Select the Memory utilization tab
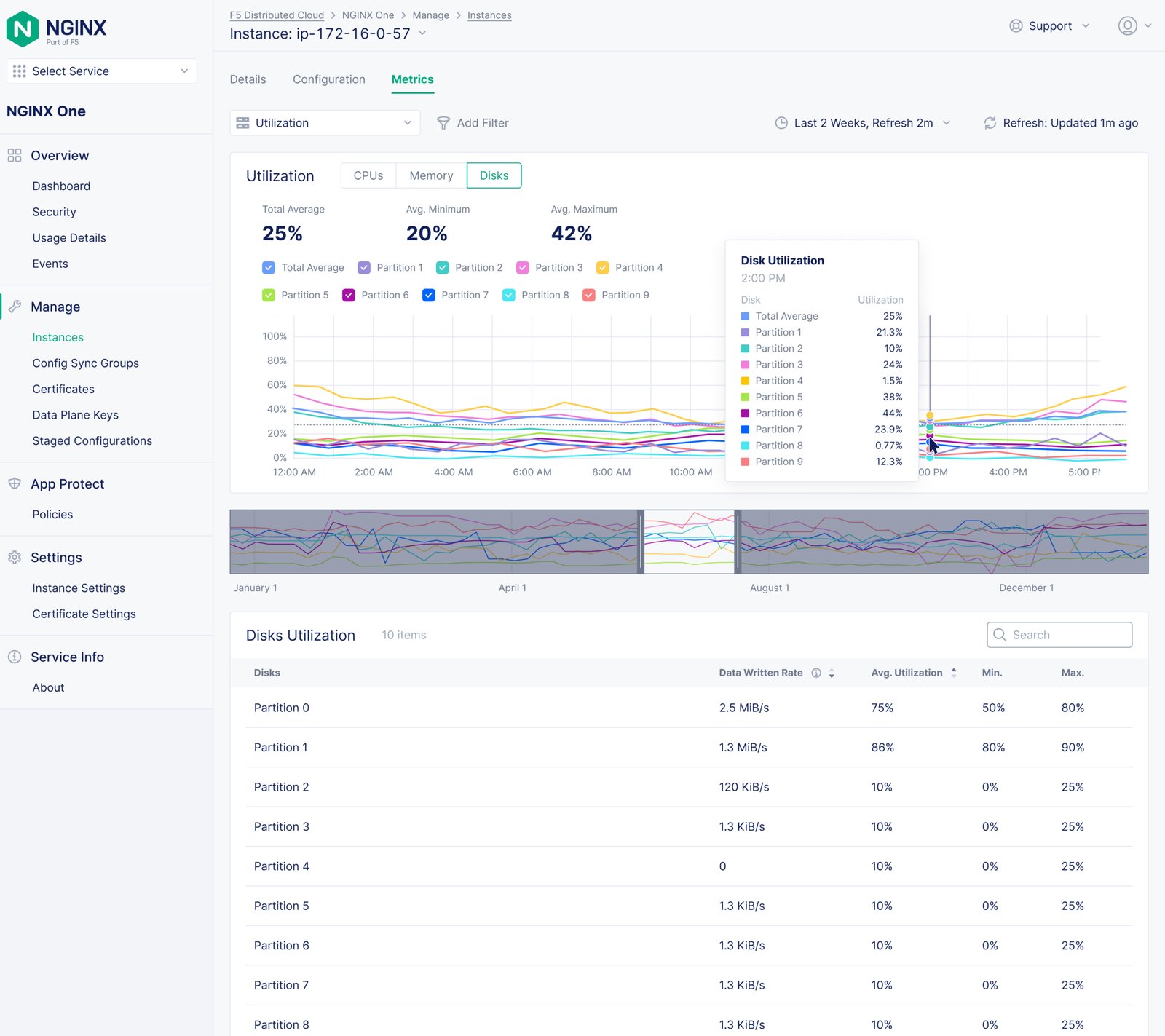The width and height of the screenshot is (1165, 1036). pos(431,175)
